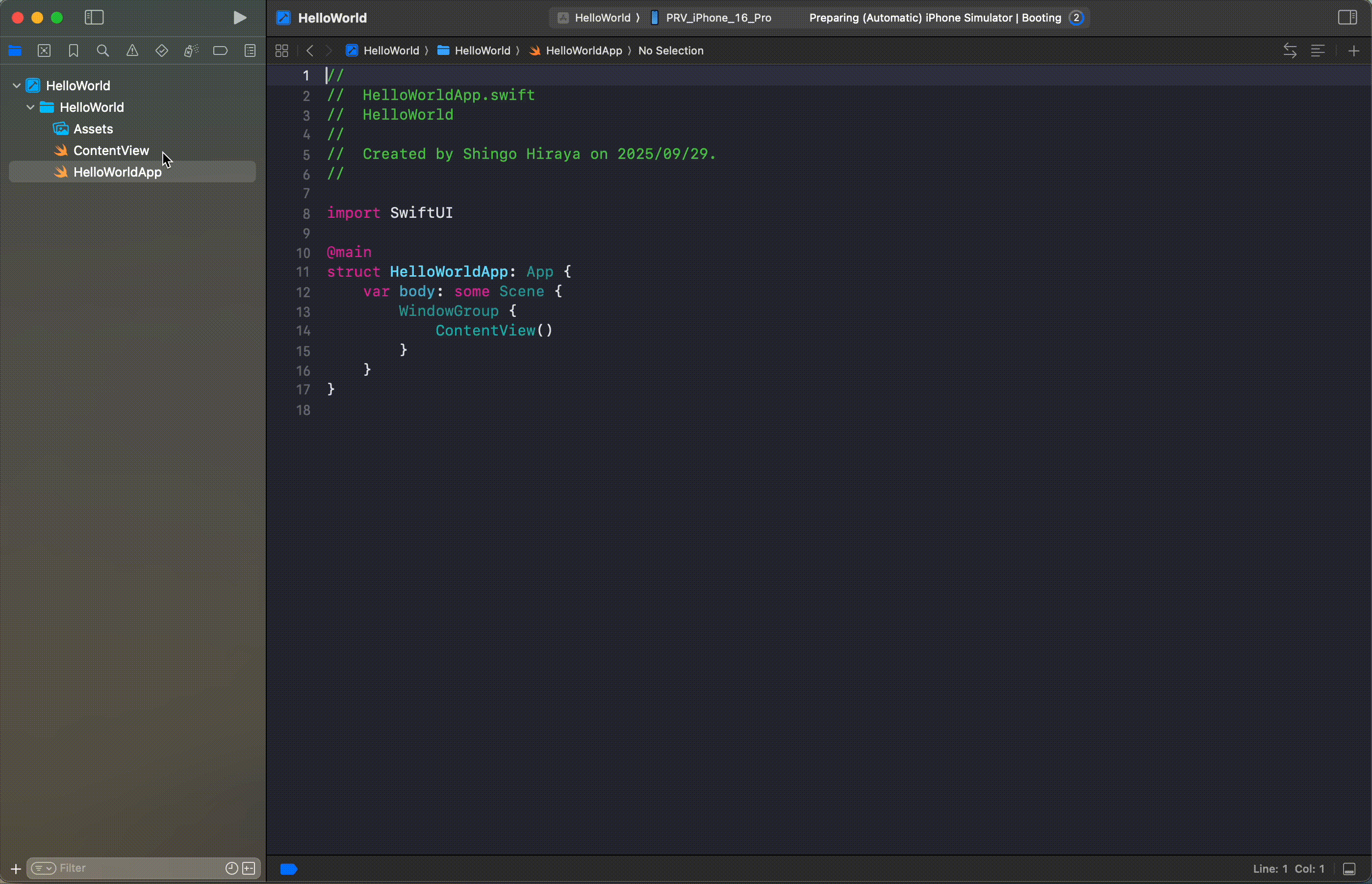
Task: Collapse the HelloWorld project root
Action: (x=17, y=85)
